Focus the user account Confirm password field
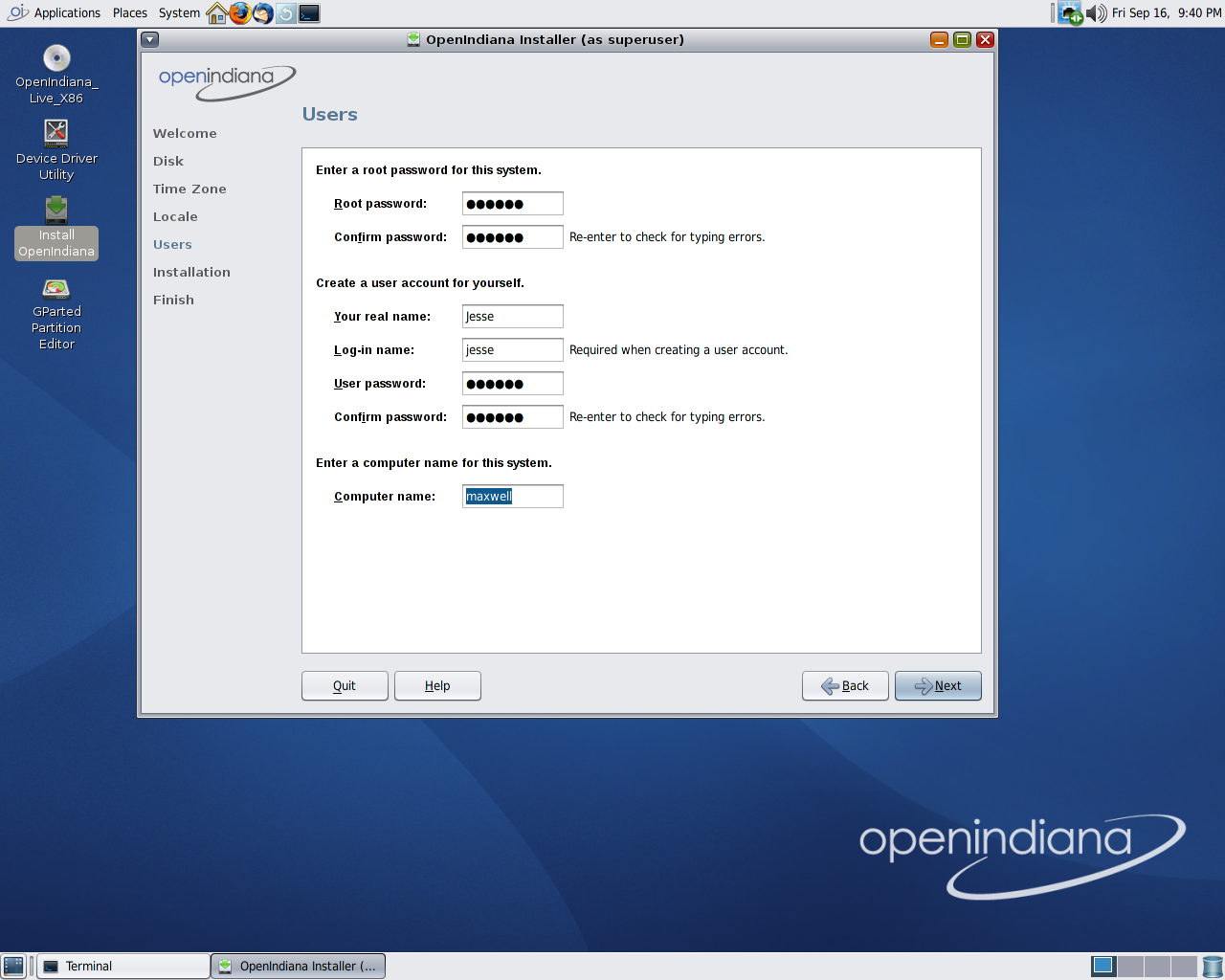The width and height of the screenshot is (1225, 980). 513,417
